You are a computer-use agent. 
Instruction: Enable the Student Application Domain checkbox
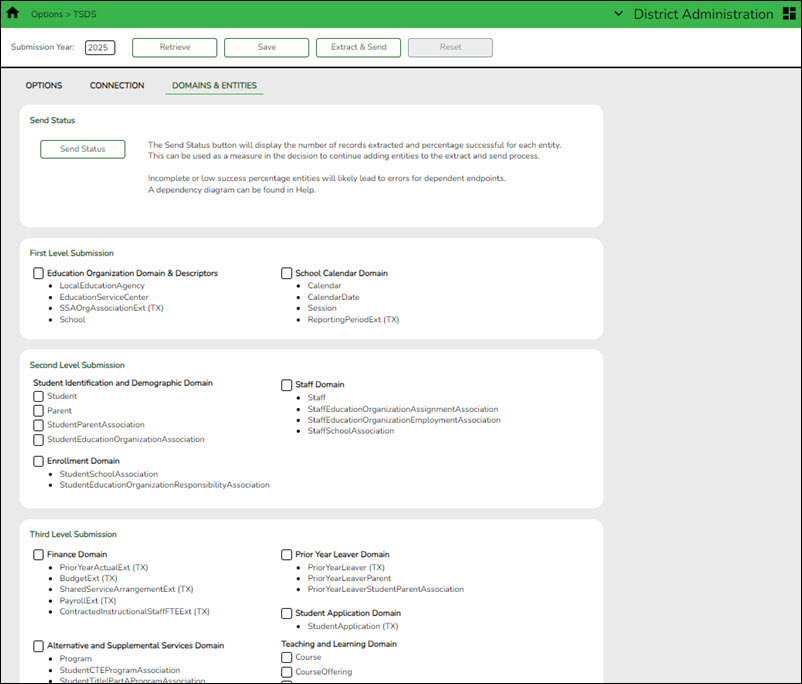[287, 614]
